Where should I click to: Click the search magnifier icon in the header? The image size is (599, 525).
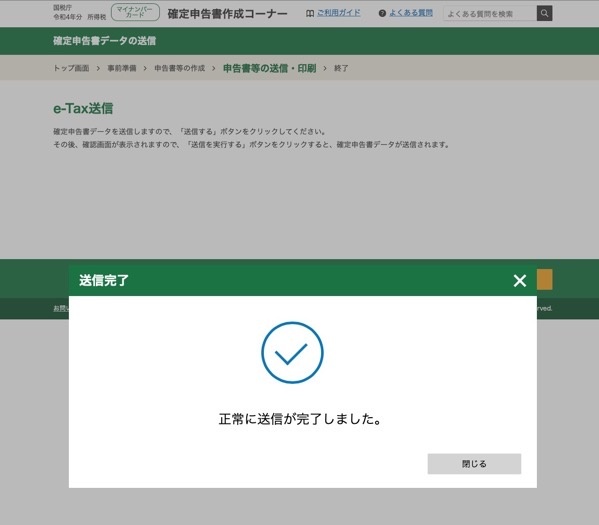[544, 13]
